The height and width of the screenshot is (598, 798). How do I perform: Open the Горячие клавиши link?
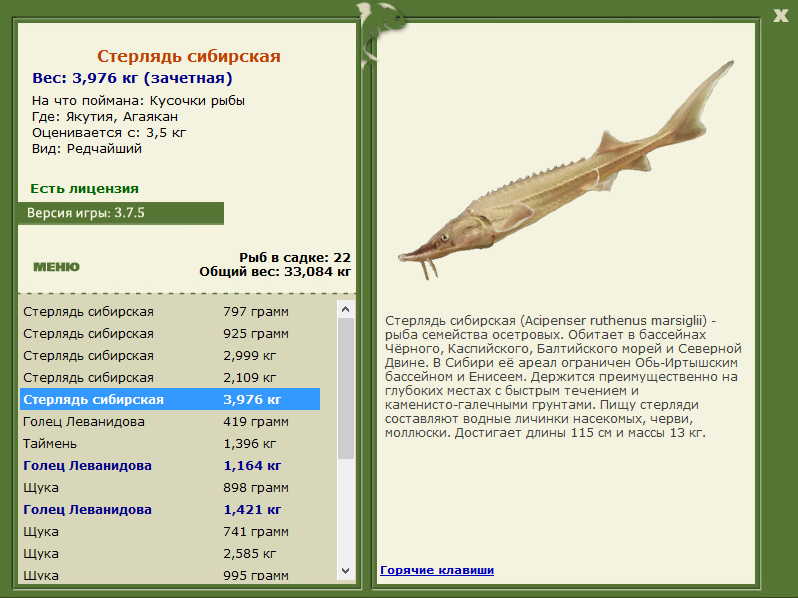(437, 570)
